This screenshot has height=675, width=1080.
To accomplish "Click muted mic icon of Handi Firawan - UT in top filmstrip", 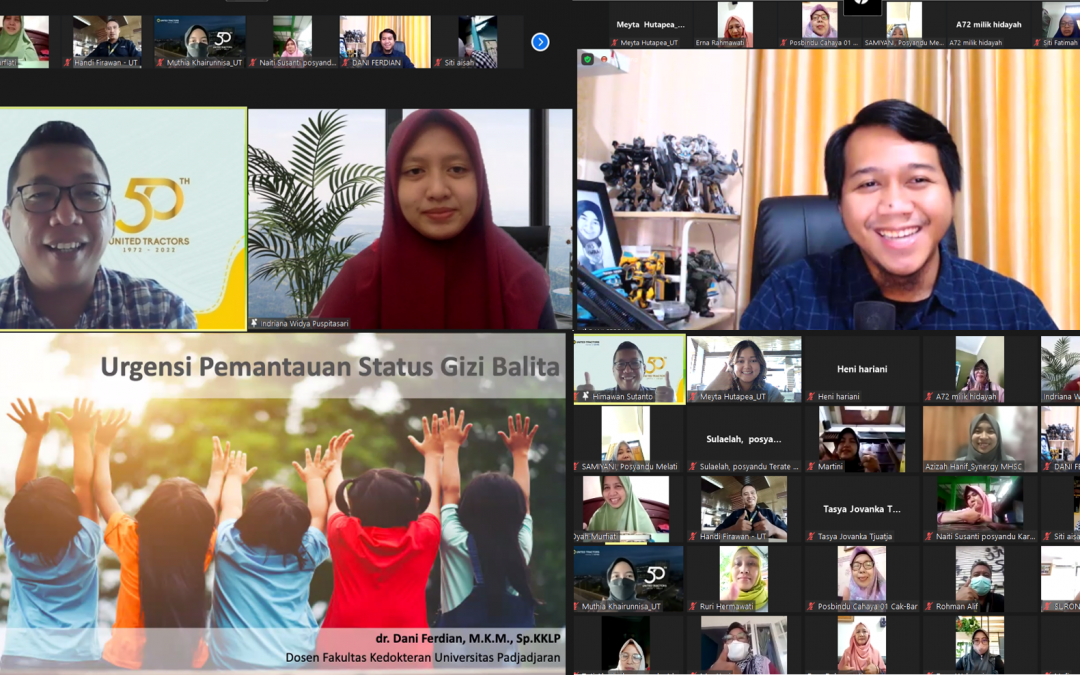I will tap(68, 63).
